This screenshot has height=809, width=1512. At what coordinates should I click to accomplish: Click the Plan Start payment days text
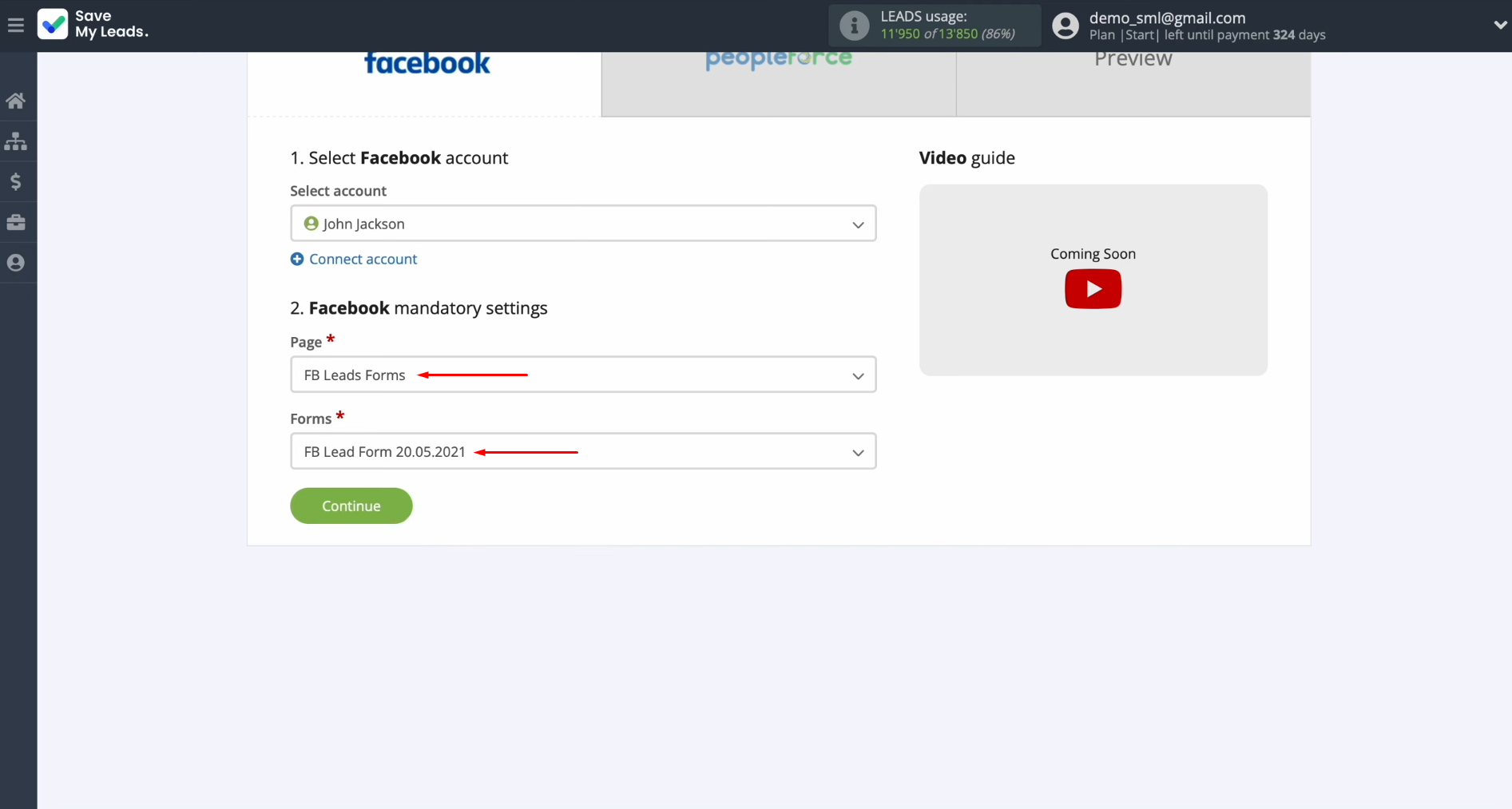coord(1207,35)
